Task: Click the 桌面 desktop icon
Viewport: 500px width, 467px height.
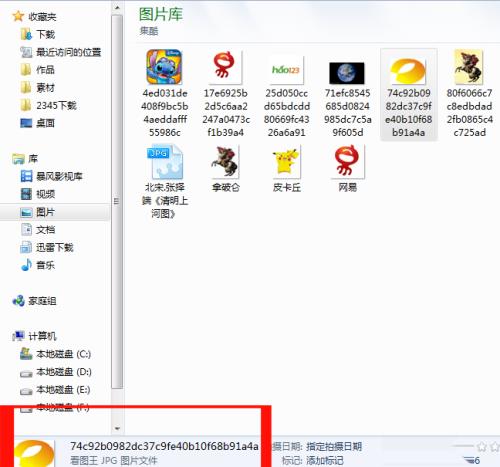Action: (26, 123)
